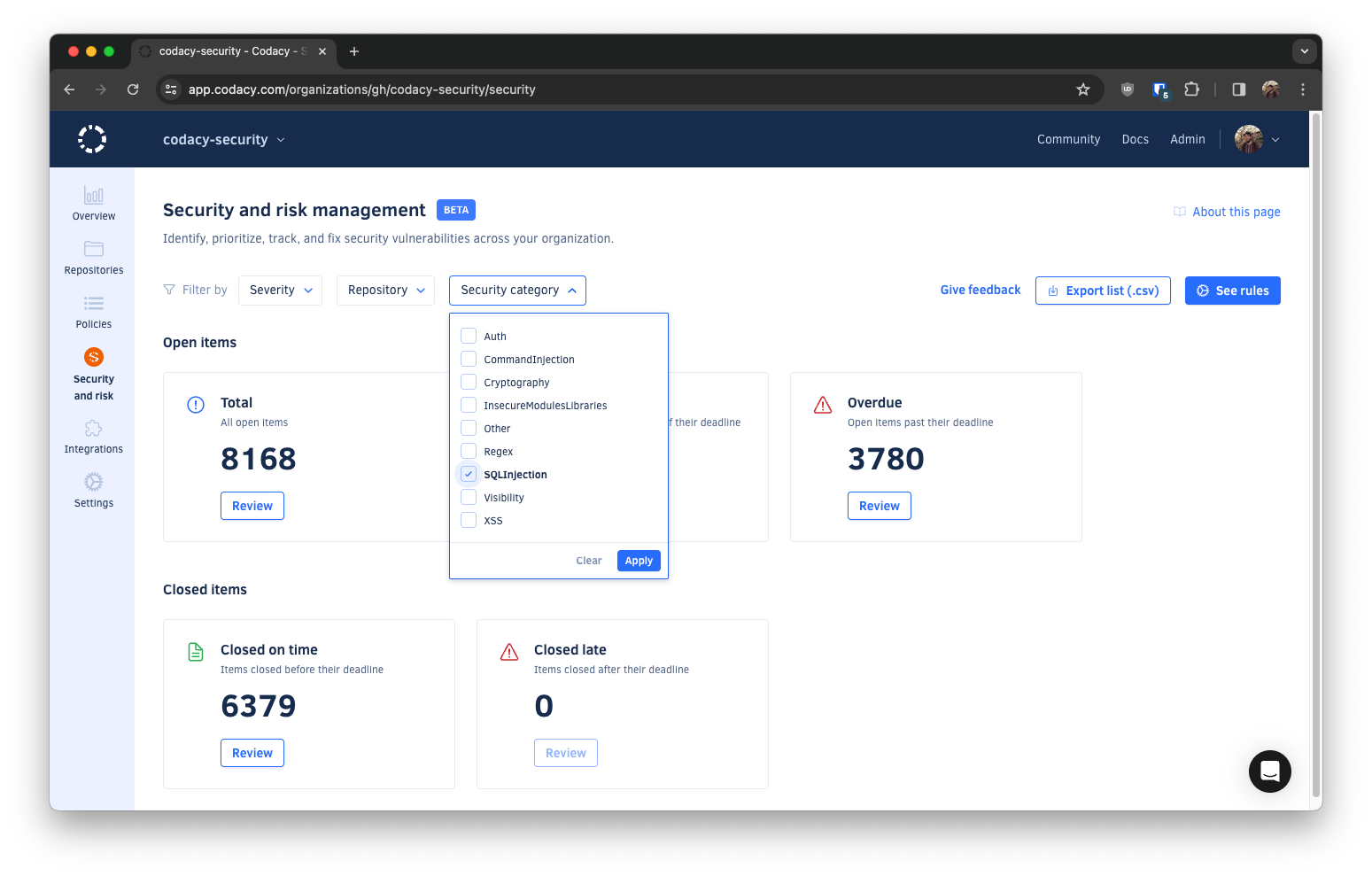Open the Give feedback link

pyautogui.click(x=981, y=290)
